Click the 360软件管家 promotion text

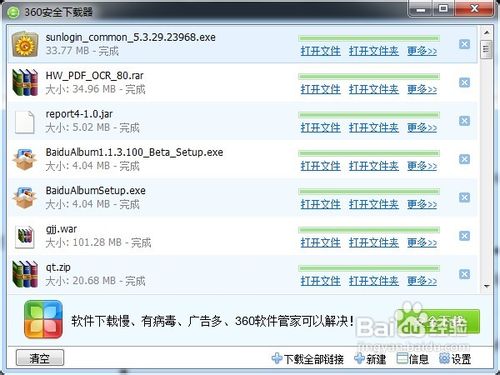(212, 321)
